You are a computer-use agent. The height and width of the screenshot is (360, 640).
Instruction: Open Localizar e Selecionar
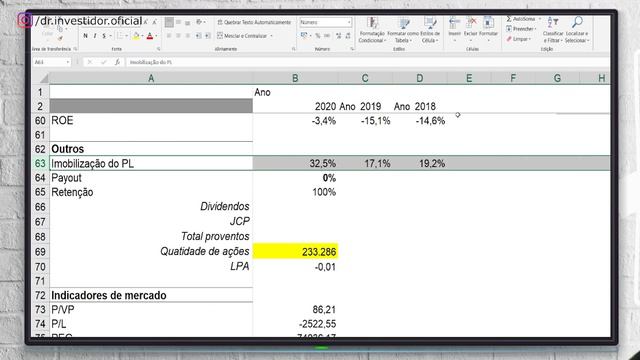coord(577,30)
